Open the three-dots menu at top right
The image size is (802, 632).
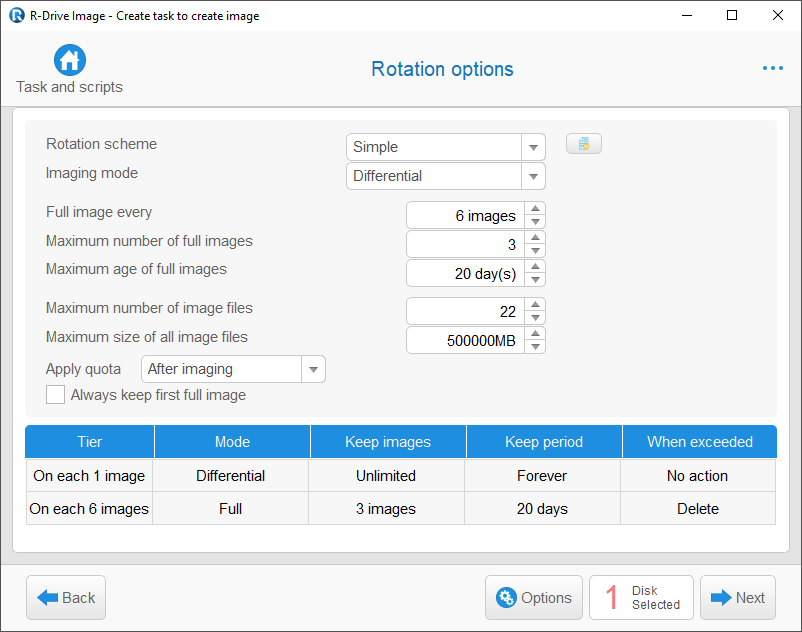(x=772, y=68)
